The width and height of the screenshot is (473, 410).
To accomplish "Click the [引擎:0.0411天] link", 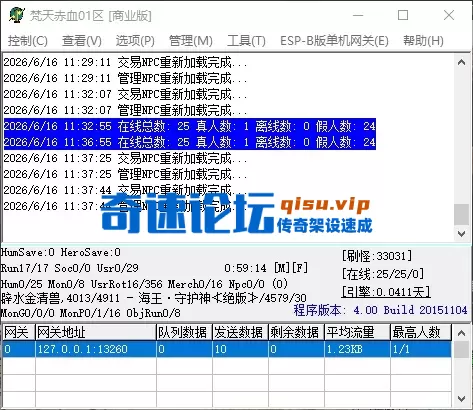I will 386,292.
